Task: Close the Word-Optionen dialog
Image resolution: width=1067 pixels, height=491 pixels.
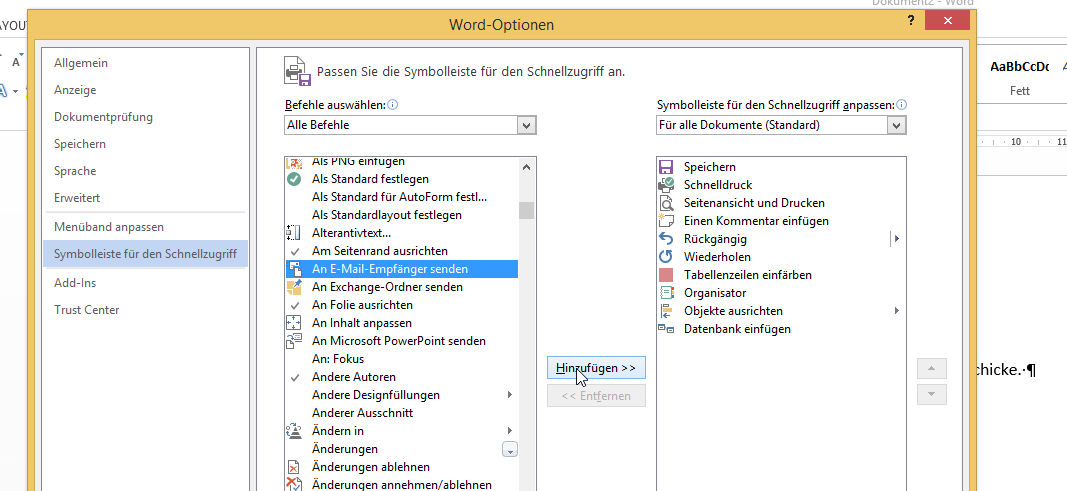Action: point(947,21)
